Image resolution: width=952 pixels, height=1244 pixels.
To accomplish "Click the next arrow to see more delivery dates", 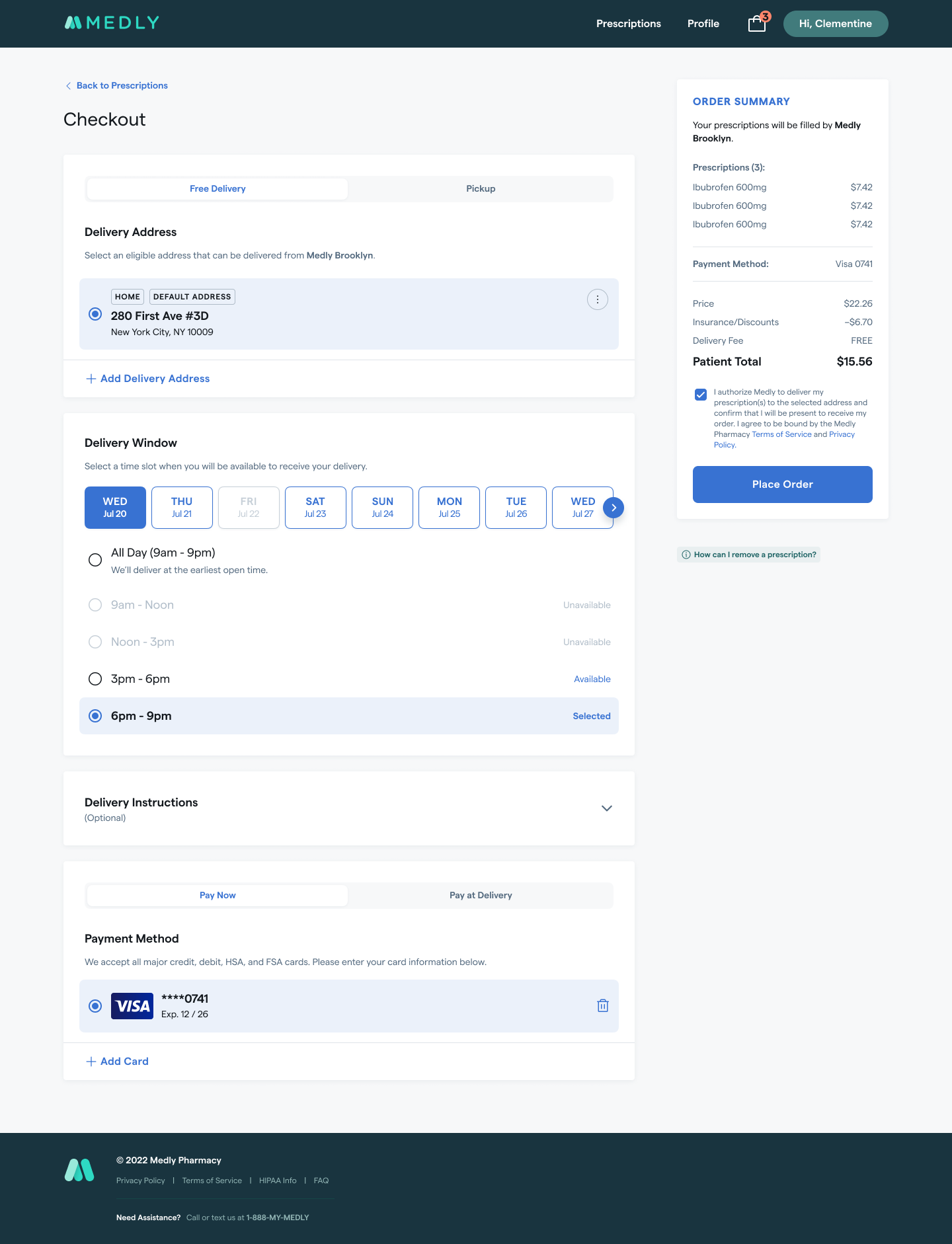I will point(613,507).
